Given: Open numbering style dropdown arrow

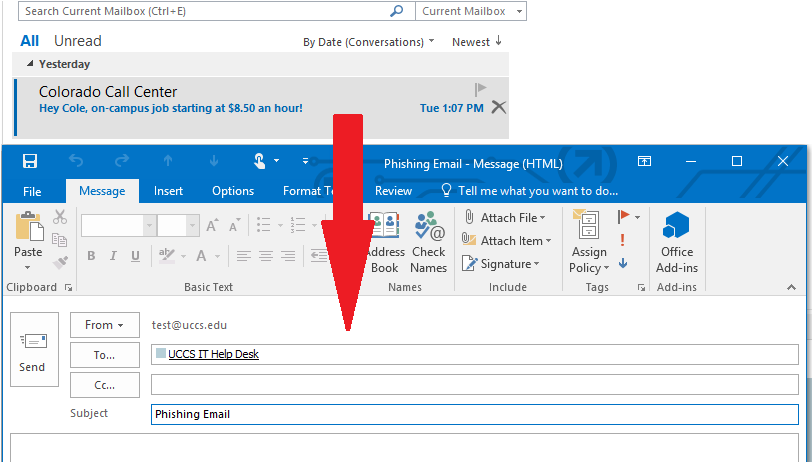Looking at the screenshot, I should 314,225.
